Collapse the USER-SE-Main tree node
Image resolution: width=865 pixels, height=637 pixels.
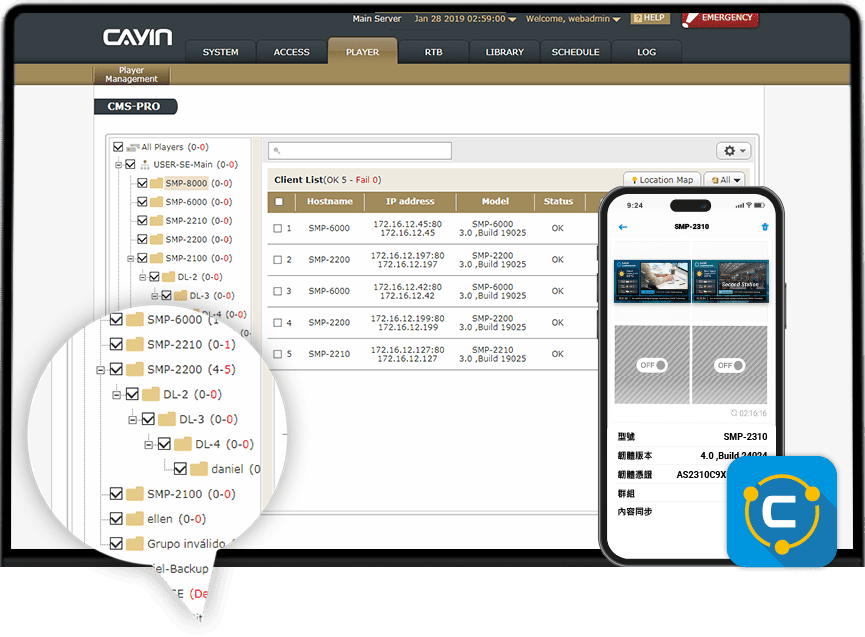118,165
